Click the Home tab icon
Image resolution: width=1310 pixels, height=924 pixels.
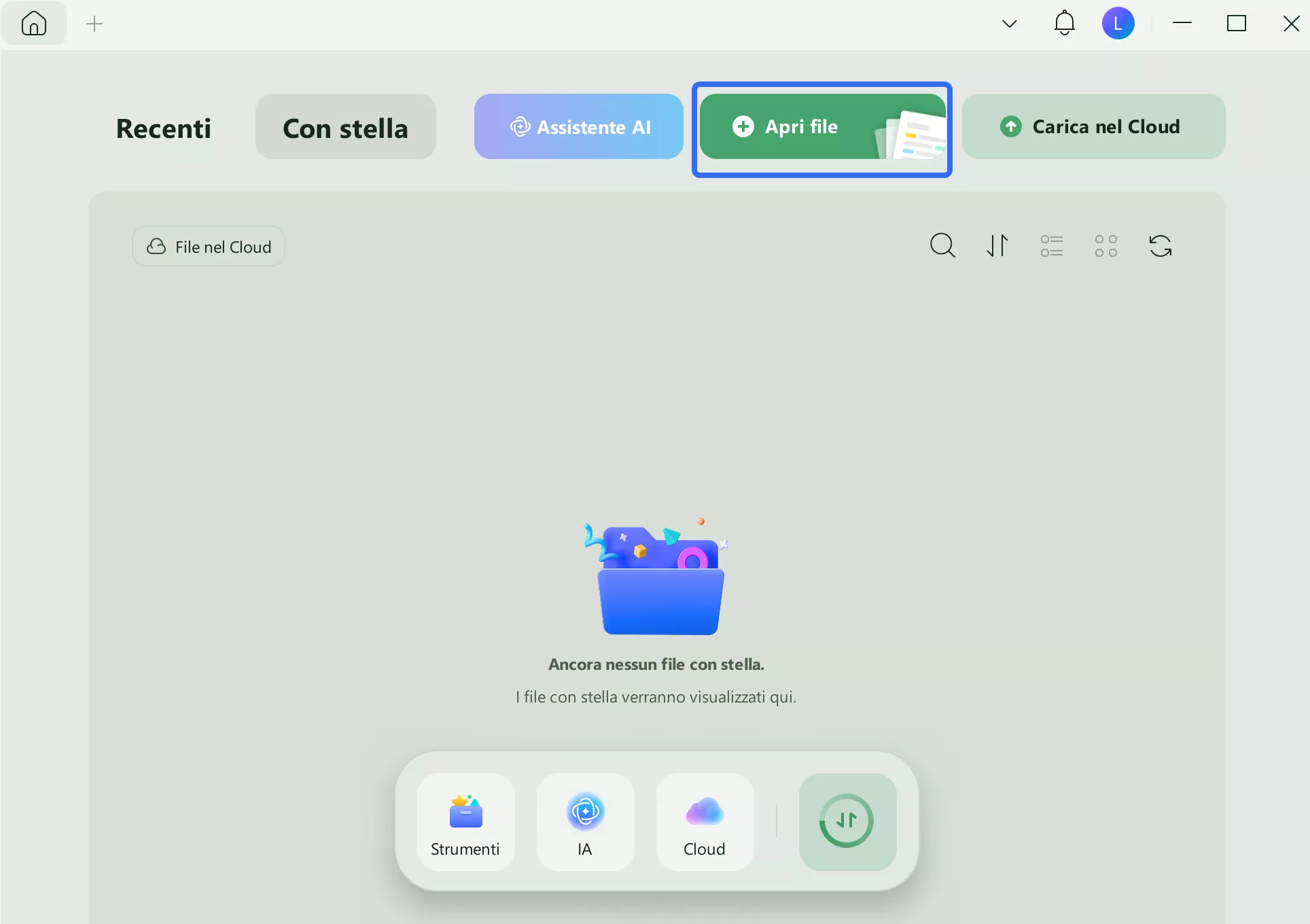click(x=33, y=24)
